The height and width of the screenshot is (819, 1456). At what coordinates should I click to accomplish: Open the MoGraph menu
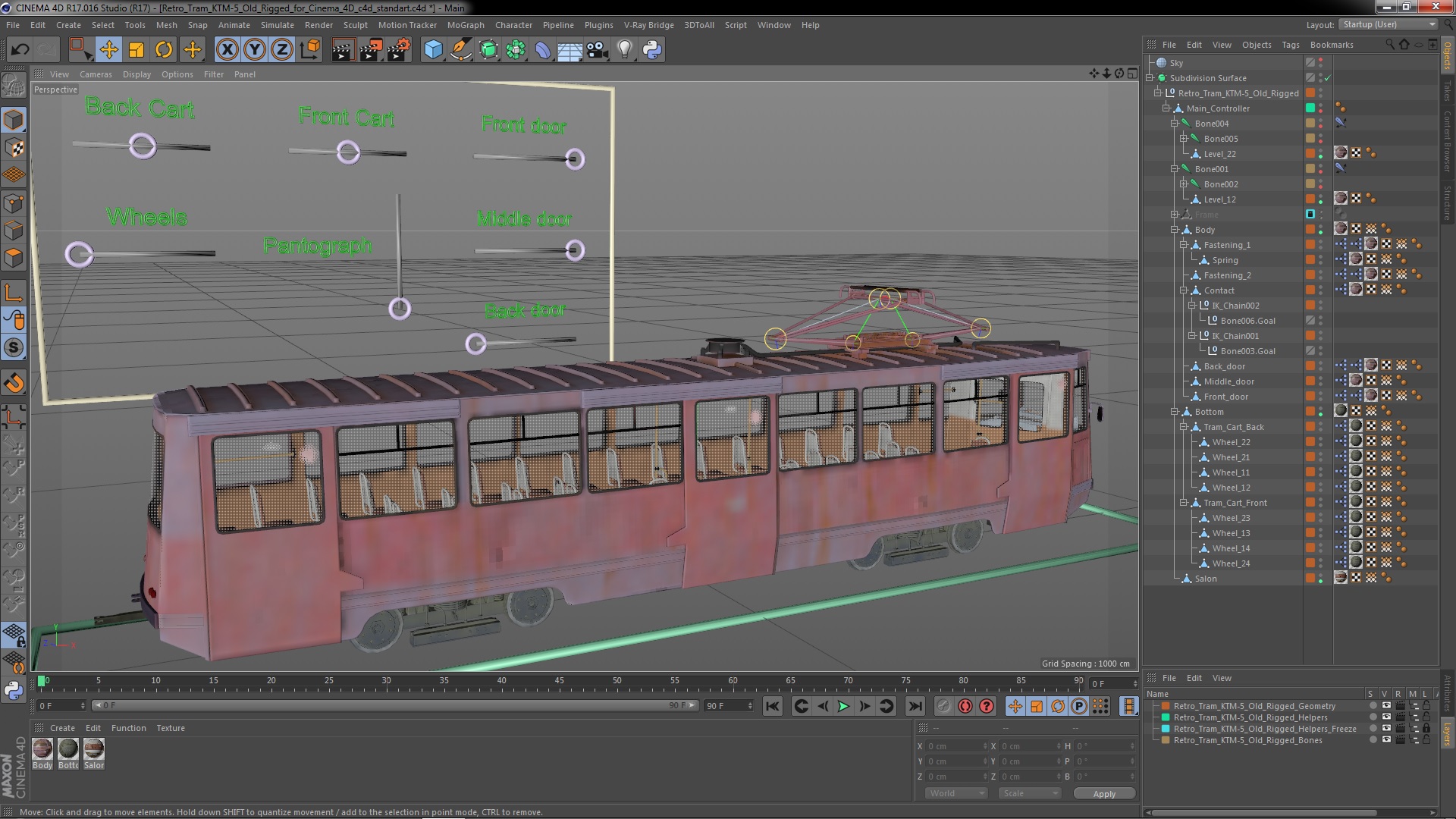465,25
